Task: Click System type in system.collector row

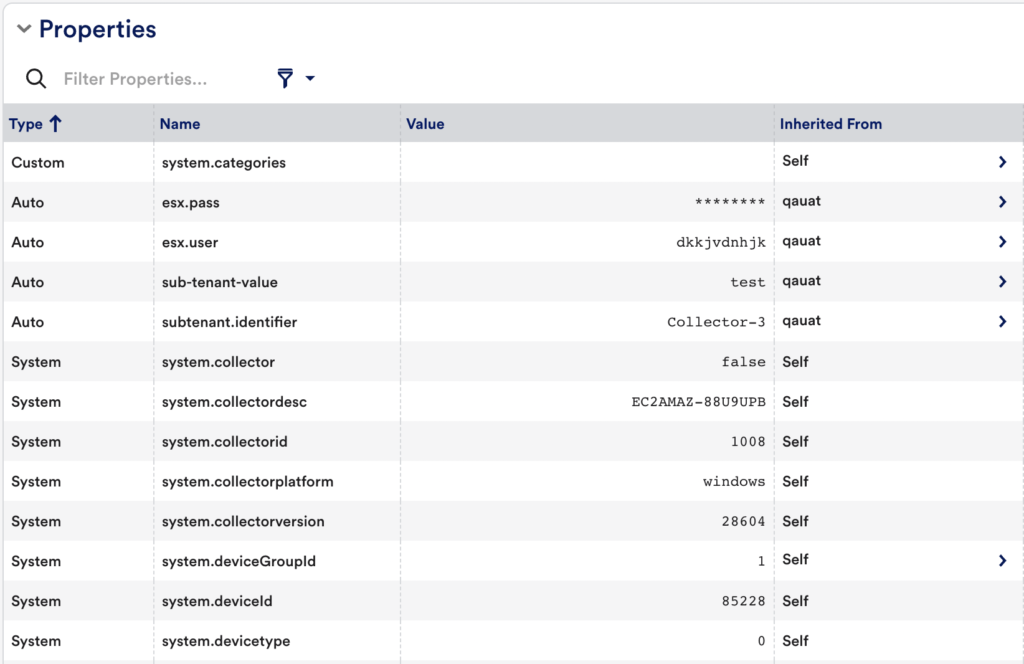Action: (36, 362)
